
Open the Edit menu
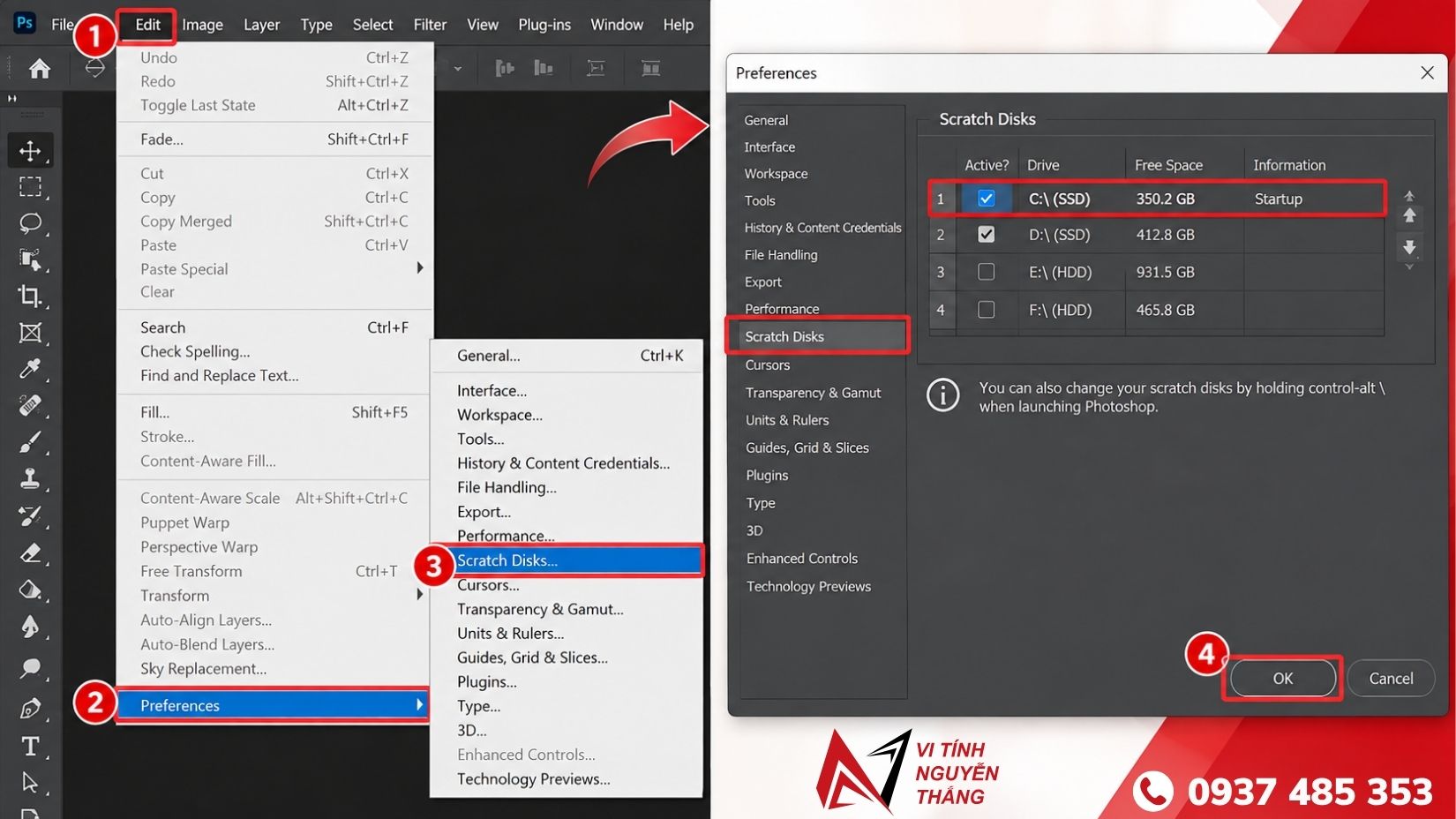147,25
